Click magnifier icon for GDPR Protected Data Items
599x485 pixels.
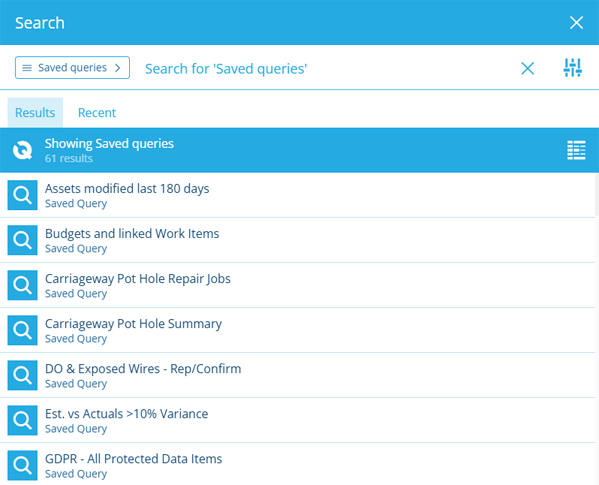point(23,466)
